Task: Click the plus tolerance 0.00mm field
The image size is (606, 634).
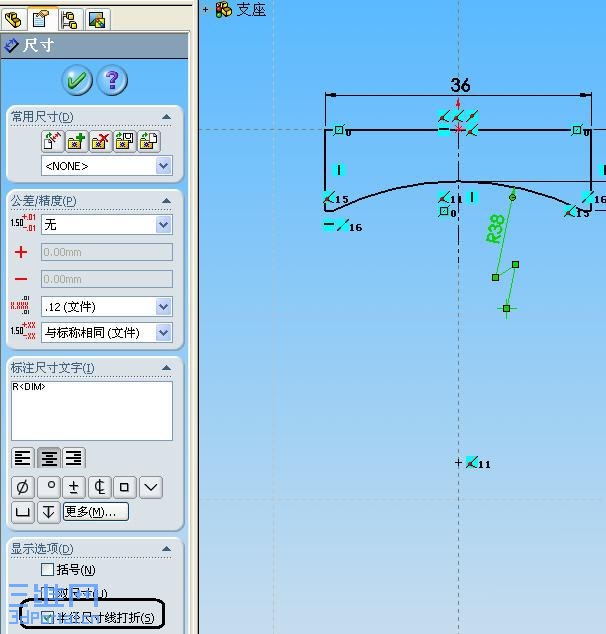Action: [x=107, y=252]
